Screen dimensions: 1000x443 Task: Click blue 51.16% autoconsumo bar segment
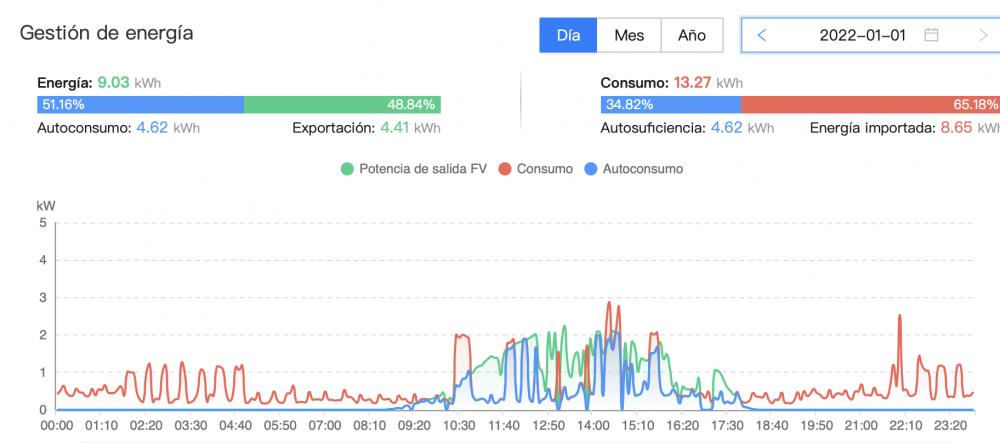point(140,105)
